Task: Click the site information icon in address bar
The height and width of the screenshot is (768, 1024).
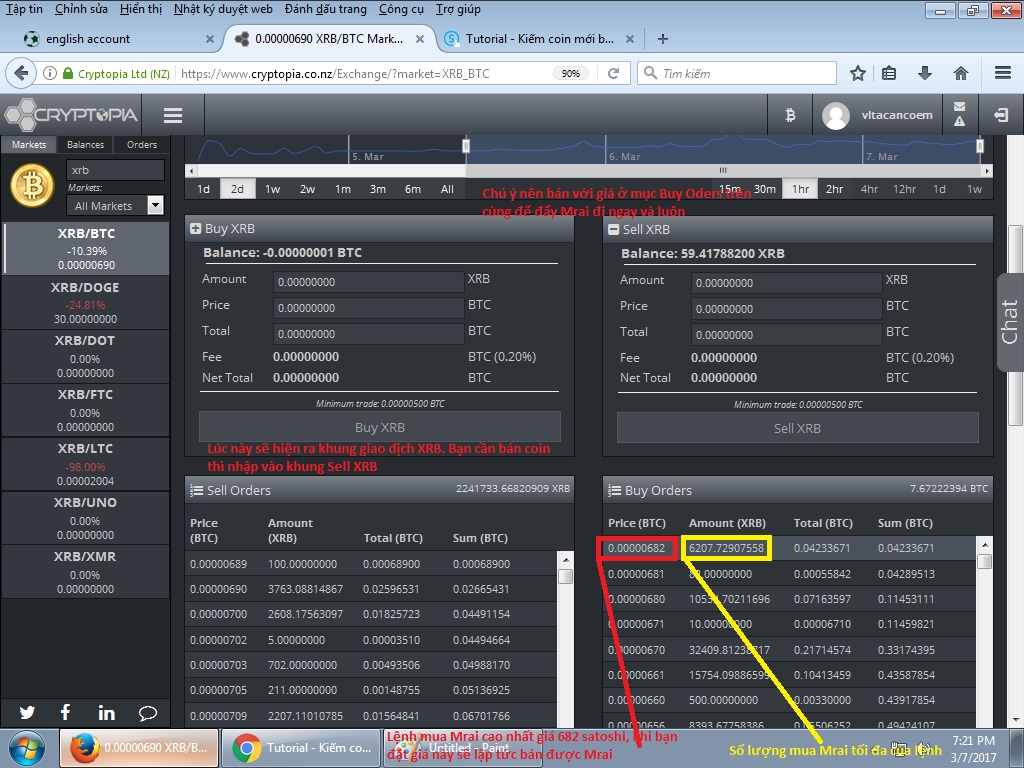Action: coord(50,73)
